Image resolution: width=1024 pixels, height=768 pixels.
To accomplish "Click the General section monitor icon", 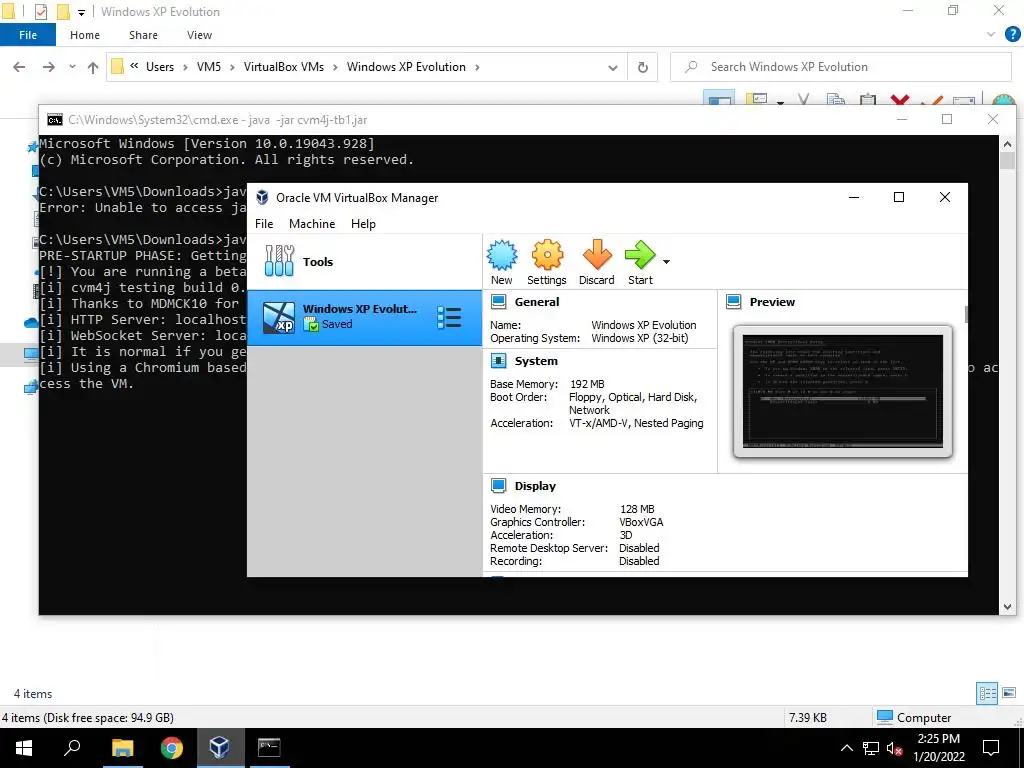I will 498,302.
